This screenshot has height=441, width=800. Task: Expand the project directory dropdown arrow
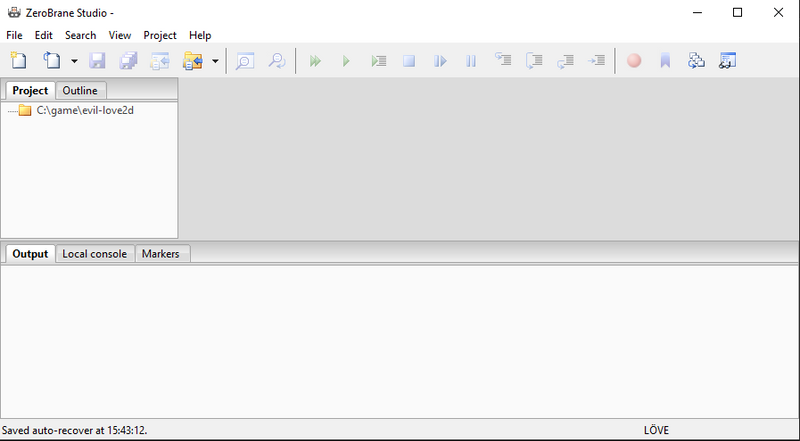click(215, 62)
